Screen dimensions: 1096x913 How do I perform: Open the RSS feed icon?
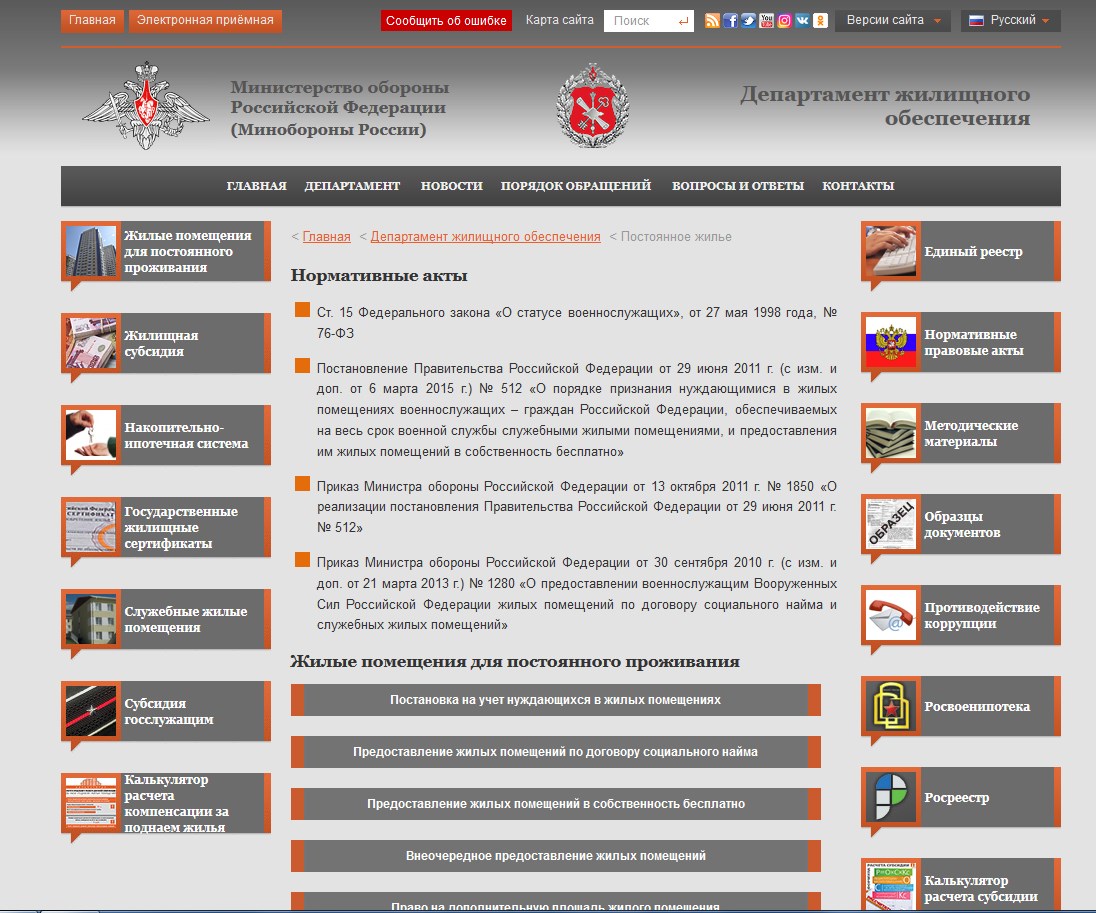click(x=712, y=21)
